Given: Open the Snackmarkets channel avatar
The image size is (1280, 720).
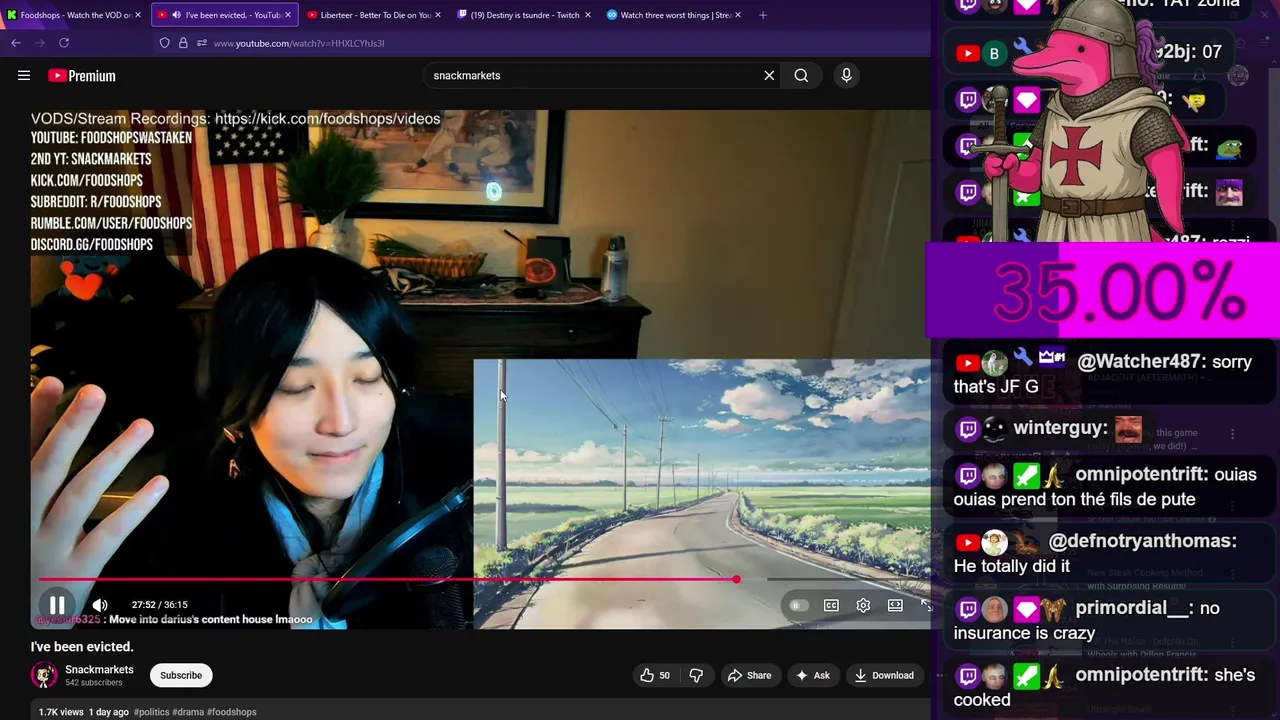Looking at the screenshot, I should tap(44, 675).
